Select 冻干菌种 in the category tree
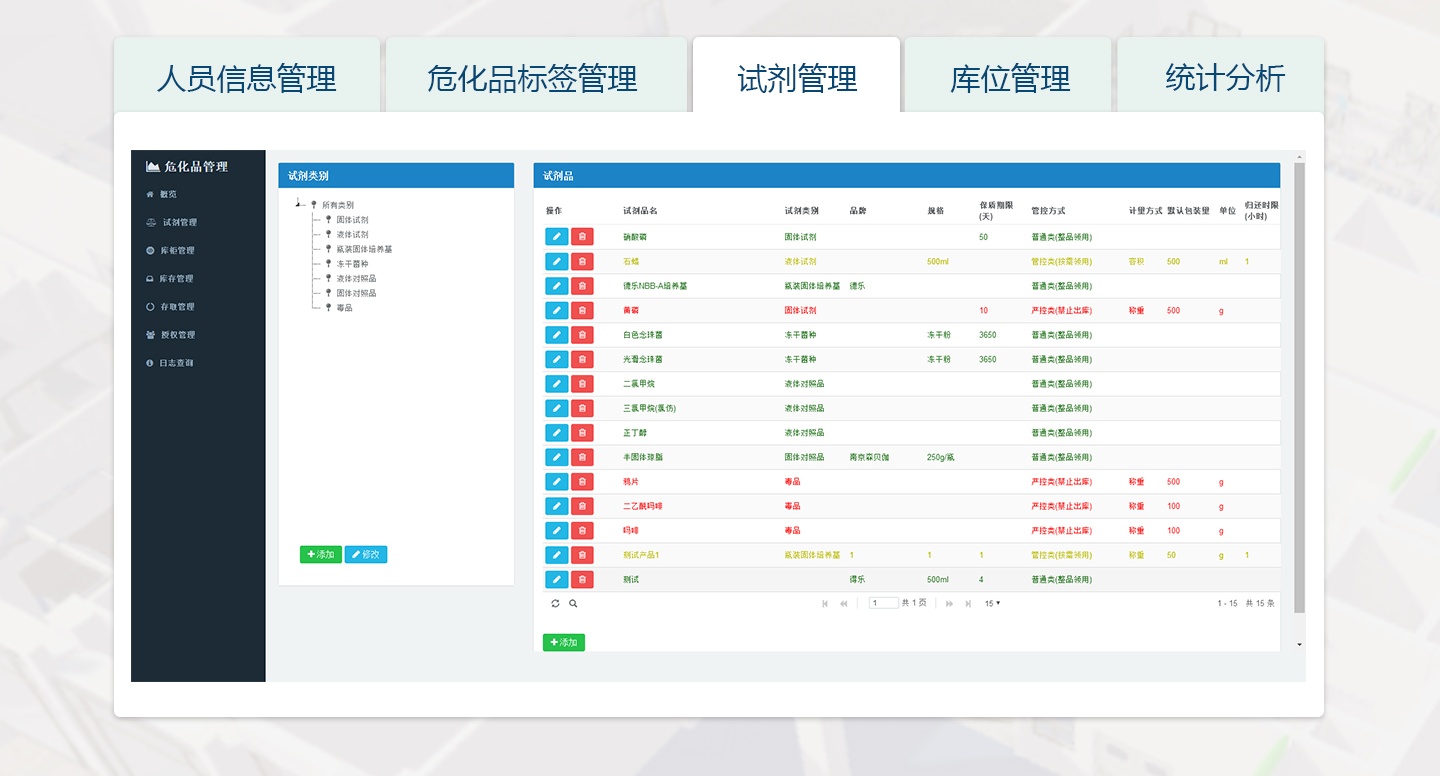The height and width of the screenshot is (776, 1440). point(352,264)
